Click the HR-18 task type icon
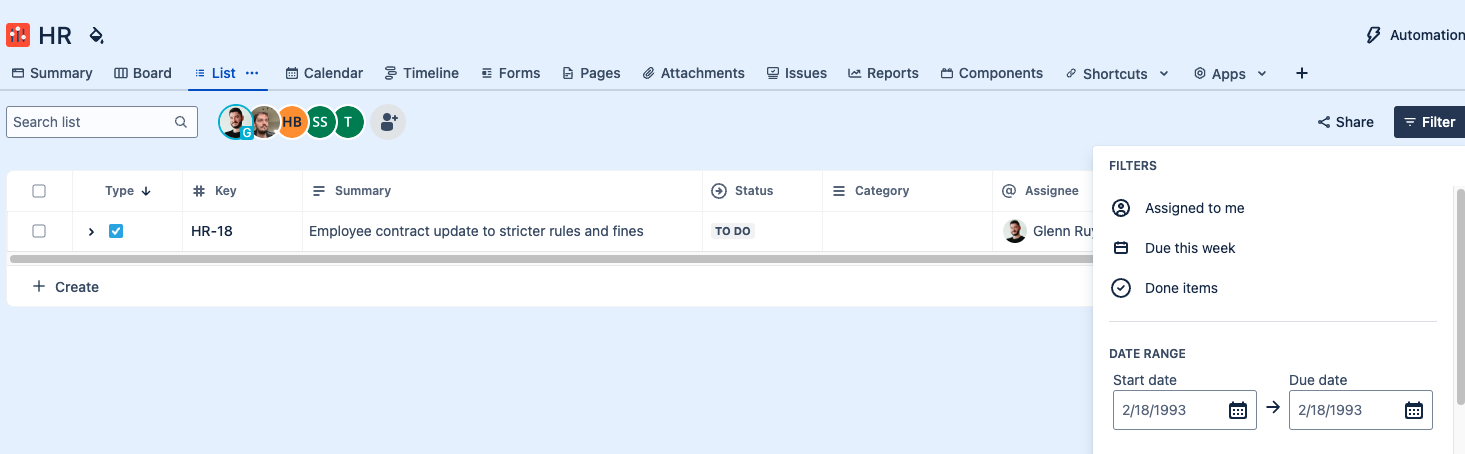Image resolution: width=1465 pixels, height=454 pixels. point(116,231)
